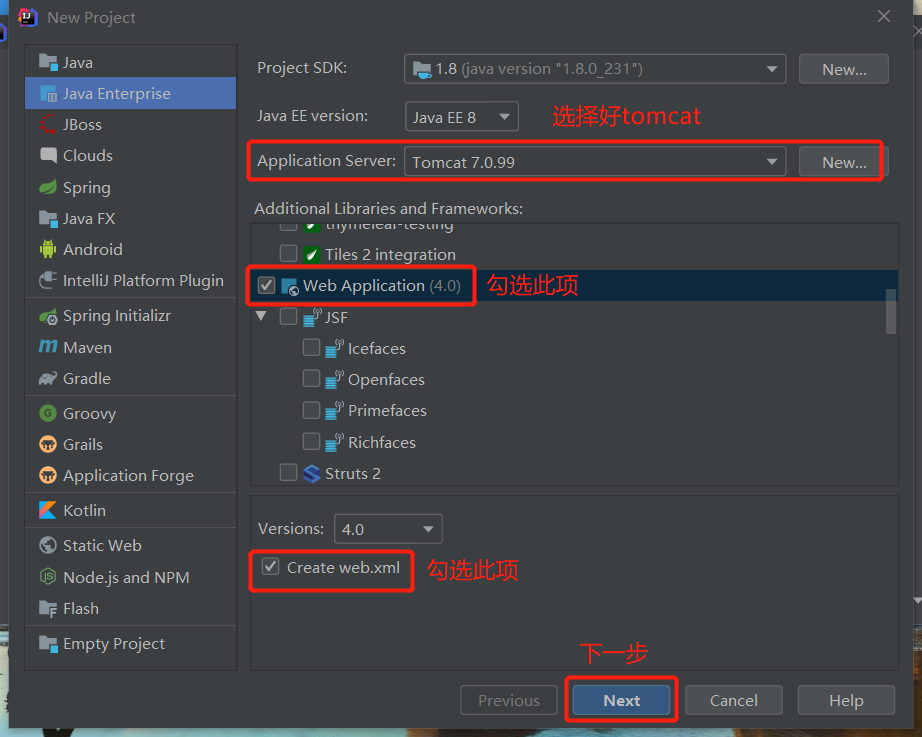Click the Help button
Screen dimensions: 922x737
coord(846,700)
